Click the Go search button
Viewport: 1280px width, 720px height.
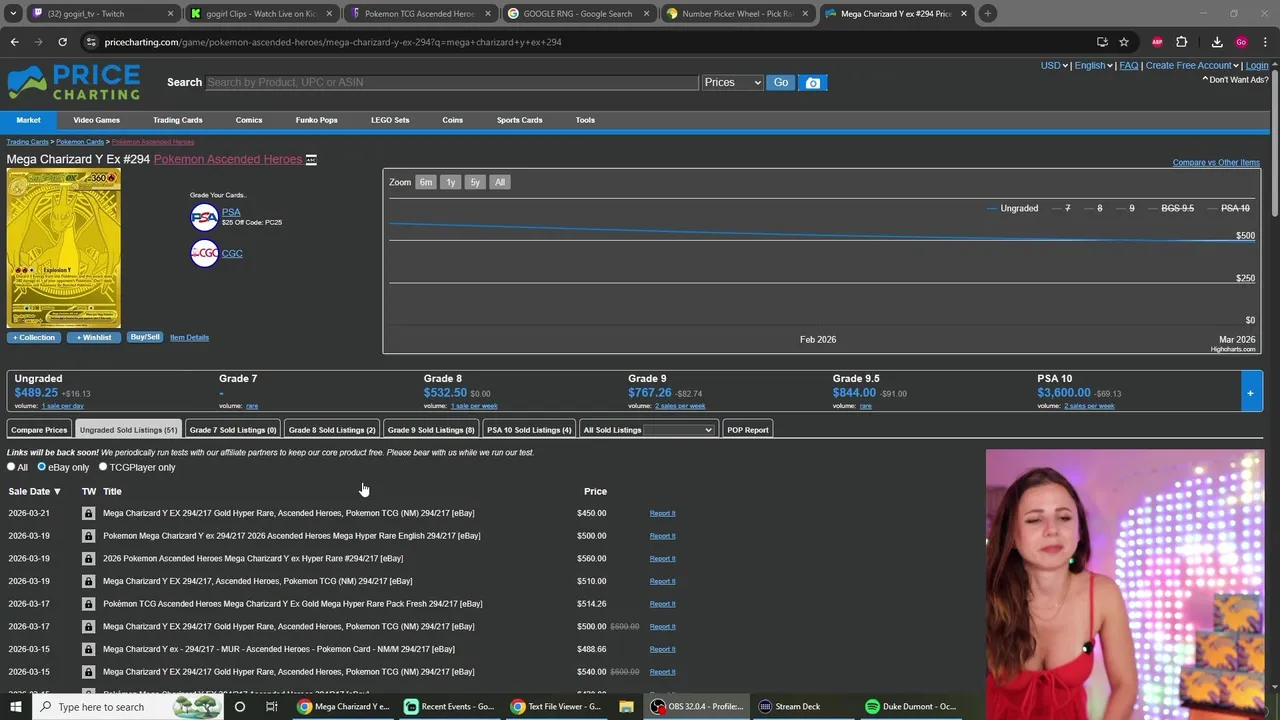(781, 83)
